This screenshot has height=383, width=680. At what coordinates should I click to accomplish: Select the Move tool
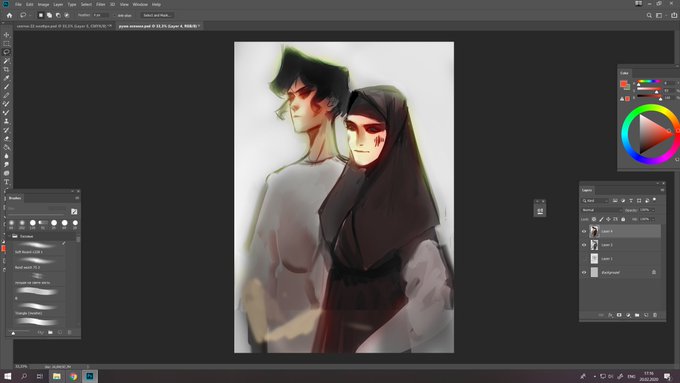[x=6, y=35]
